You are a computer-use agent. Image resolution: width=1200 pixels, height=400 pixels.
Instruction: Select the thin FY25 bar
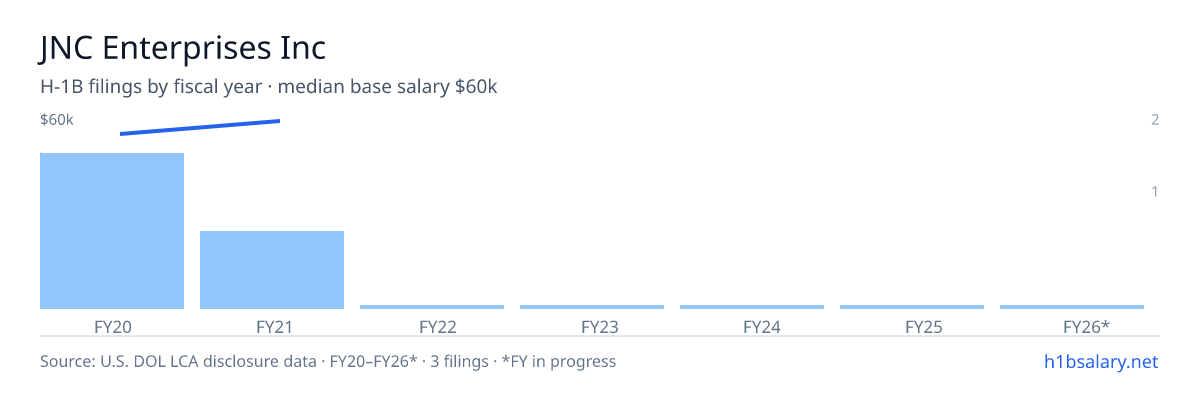pyautogui.click(x=912, y=307)
